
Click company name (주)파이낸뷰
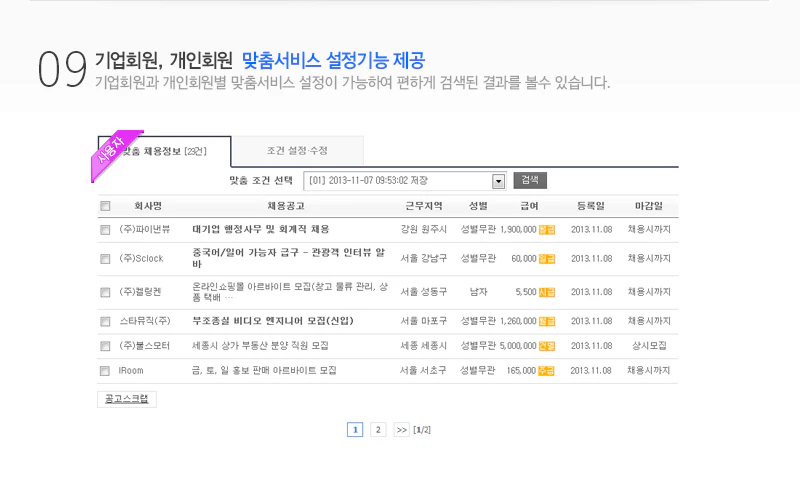click(145, 230)
